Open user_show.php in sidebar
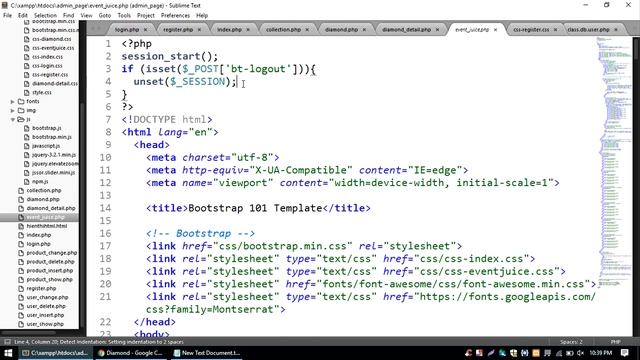640x360 pixels. tap(45, 324)
